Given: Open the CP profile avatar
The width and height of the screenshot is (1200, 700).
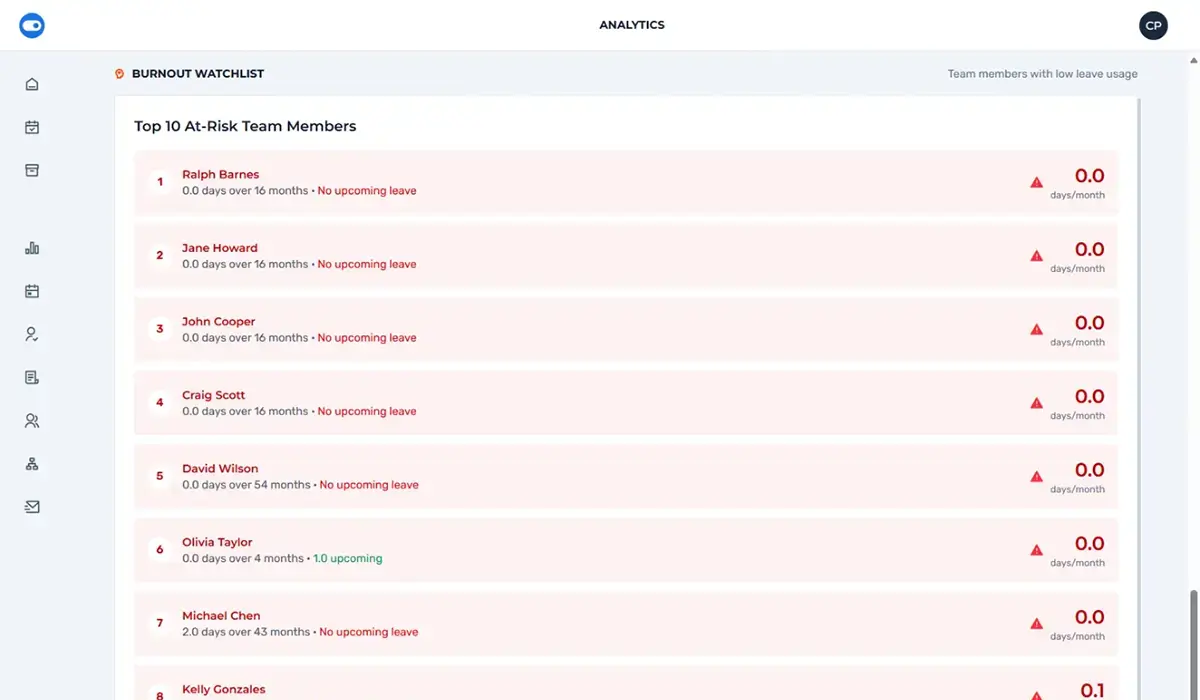Looking at the screenshot, I should click(x=1153, y=25).
